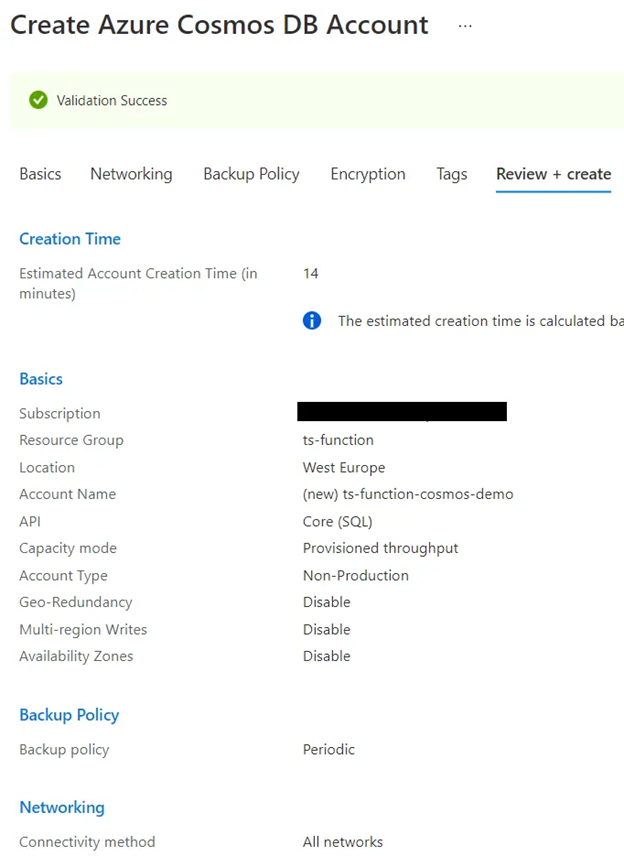Click the Account Name field label

click(x=68, y=494)
